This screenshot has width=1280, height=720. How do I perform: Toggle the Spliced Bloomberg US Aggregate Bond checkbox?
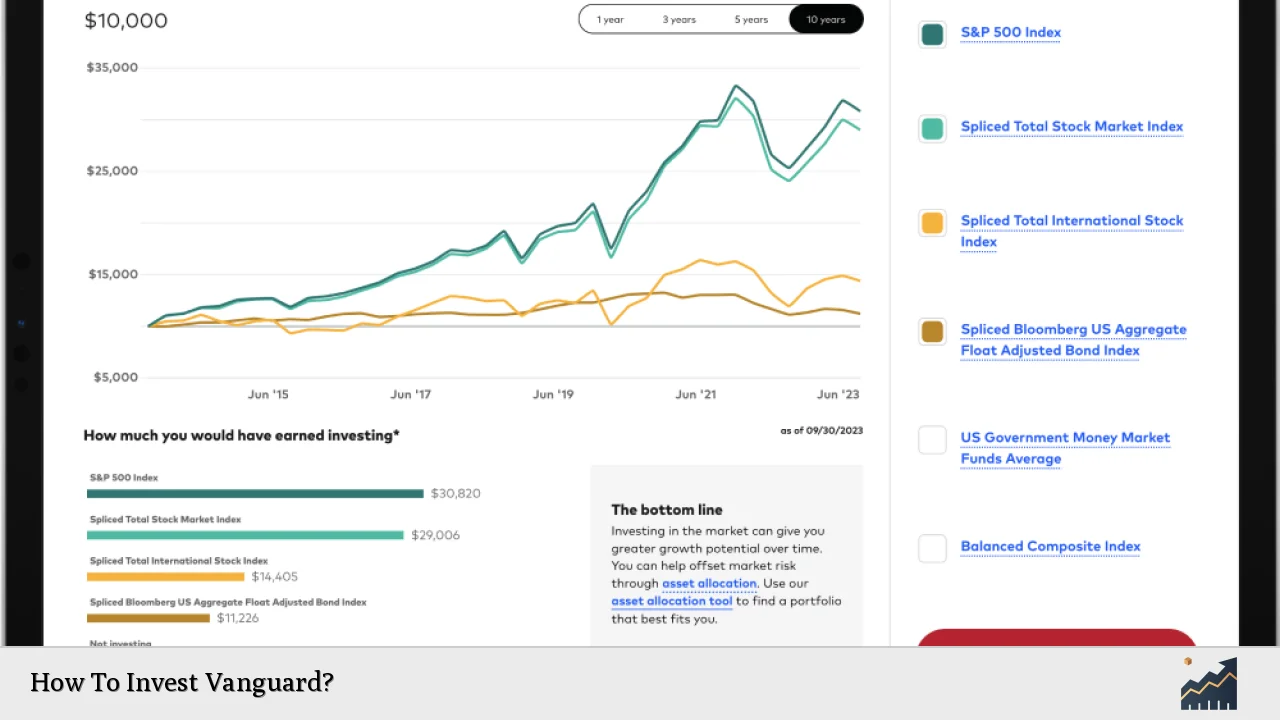932,331
